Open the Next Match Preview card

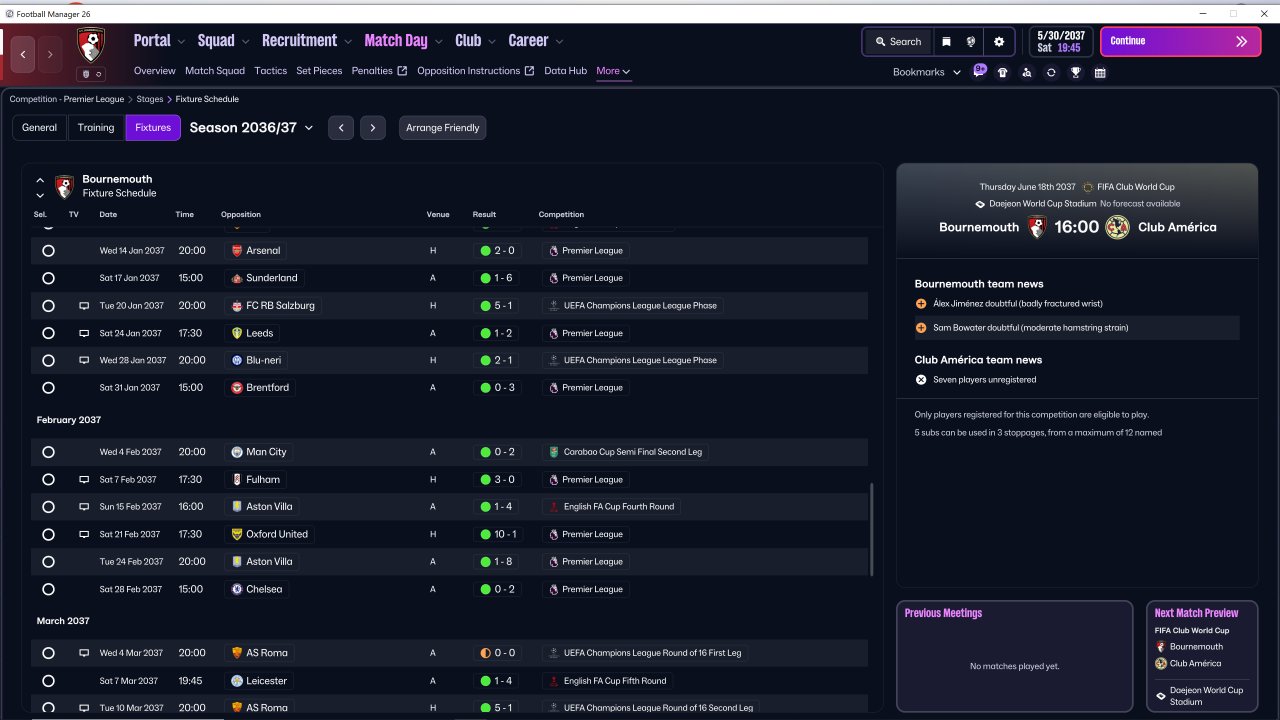click(x=1203, y=656)
